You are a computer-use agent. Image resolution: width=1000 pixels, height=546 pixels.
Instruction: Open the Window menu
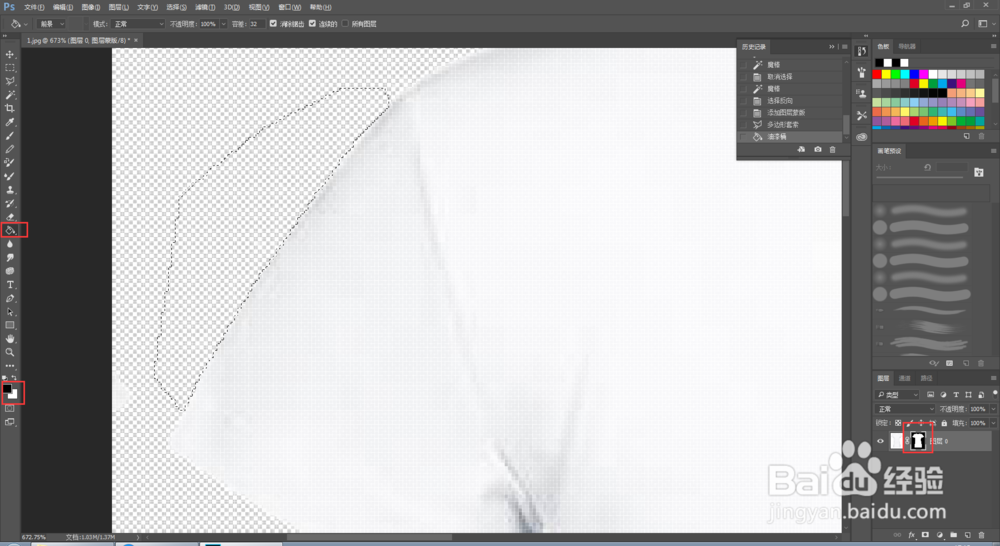[290, 7]
